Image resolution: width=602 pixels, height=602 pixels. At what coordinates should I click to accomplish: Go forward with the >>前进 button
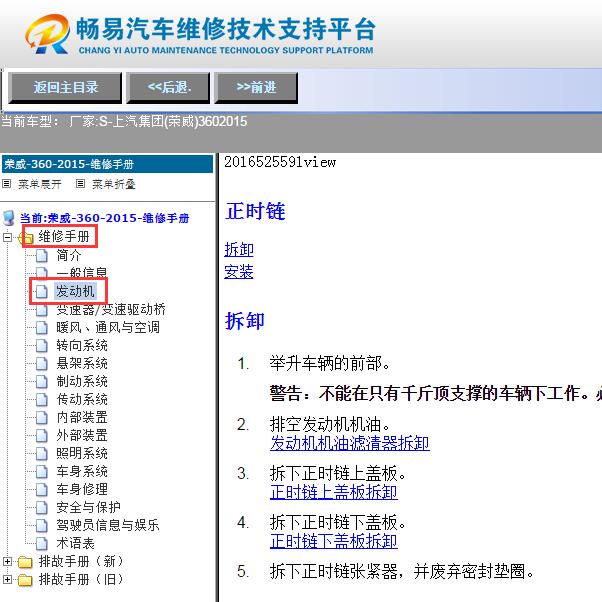256,88
